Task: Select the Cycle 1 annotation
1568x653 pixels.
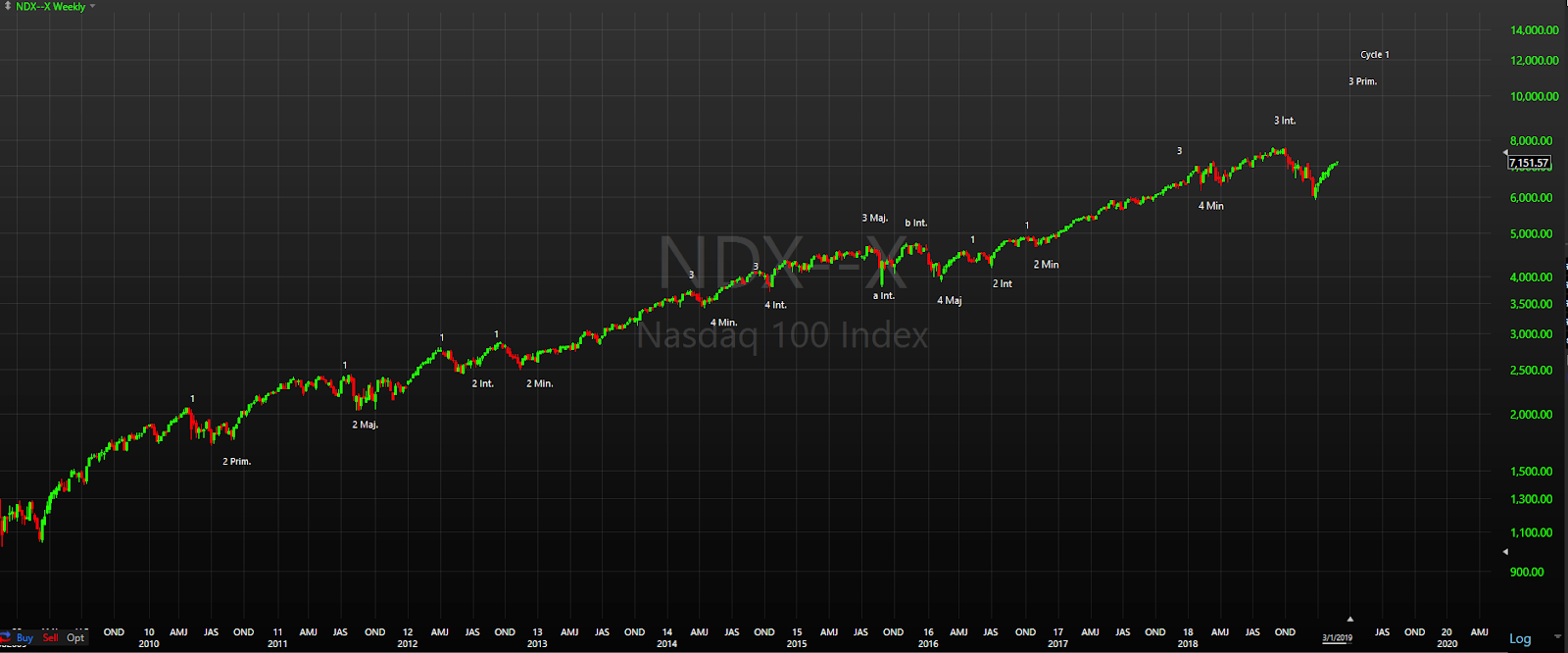Action: pos(1375,55)
